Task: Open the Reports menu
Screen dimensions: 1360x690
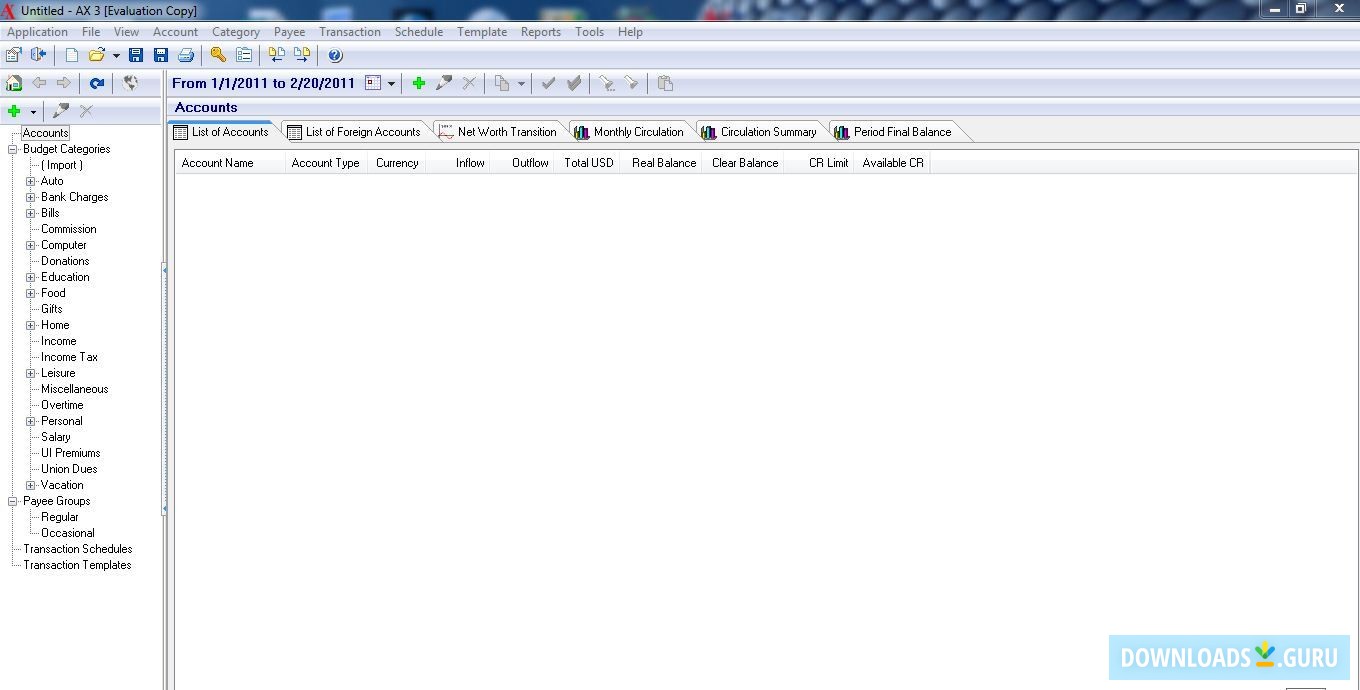Action: pyautogui.click(x=540, y=31)
